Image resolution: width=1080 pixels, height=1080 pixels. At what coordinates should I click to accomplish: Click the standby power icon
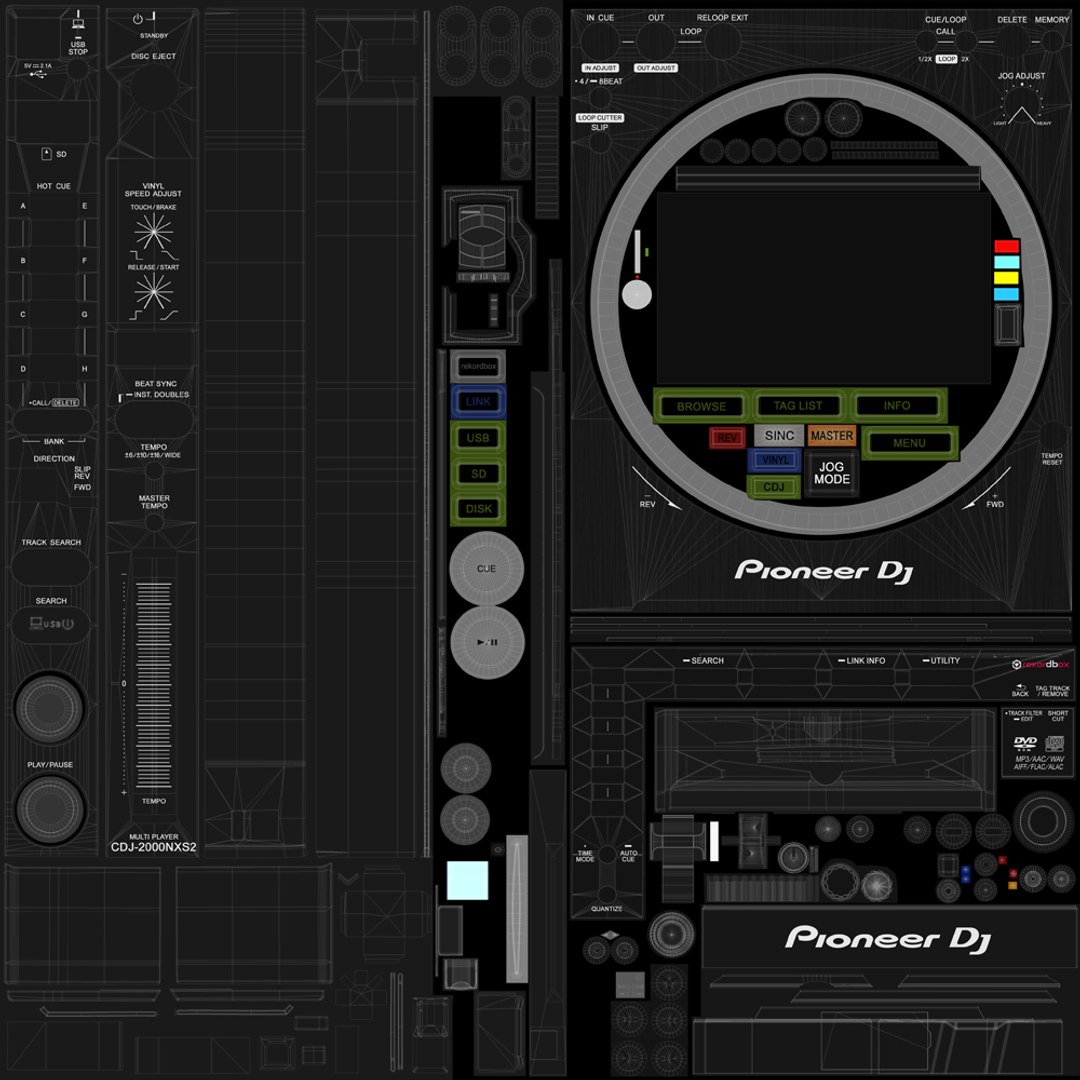(x=138, y=19)
